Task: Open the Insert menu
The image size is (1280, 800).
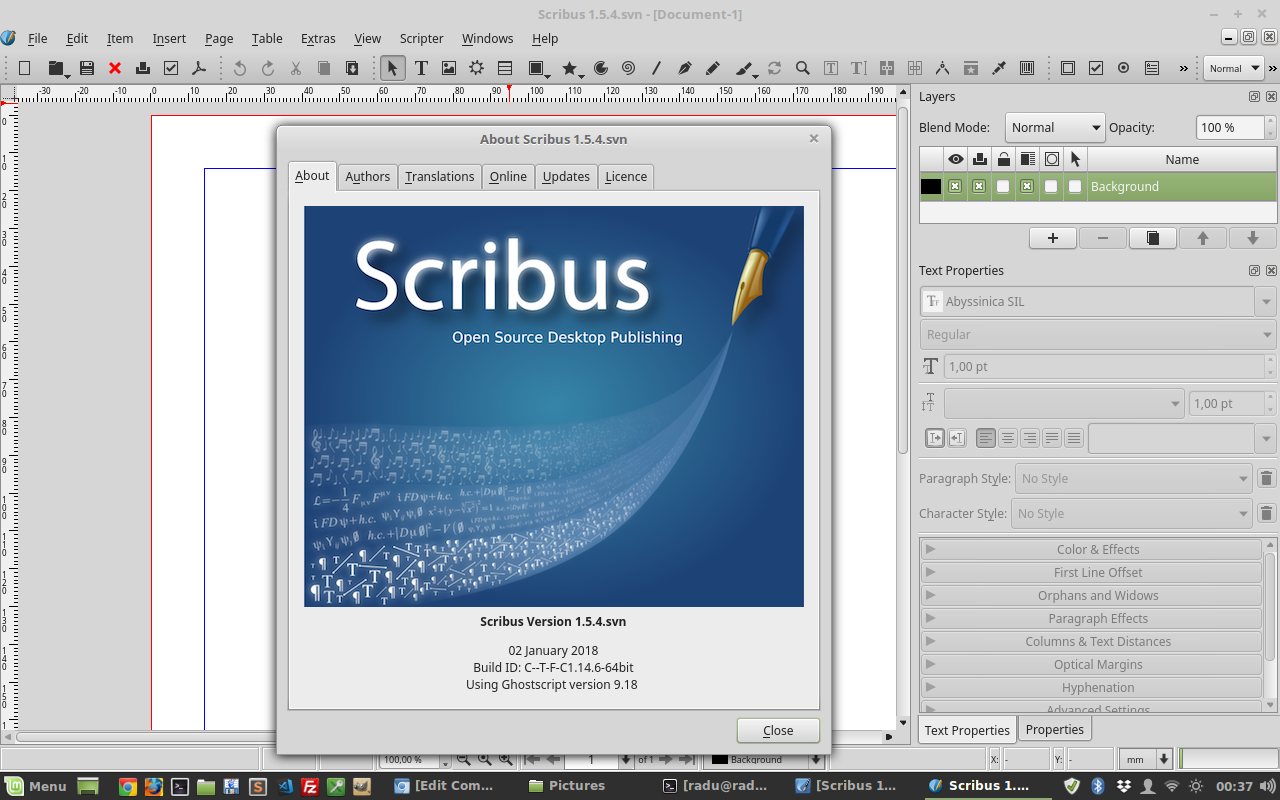Action: [x=169, y=38]
